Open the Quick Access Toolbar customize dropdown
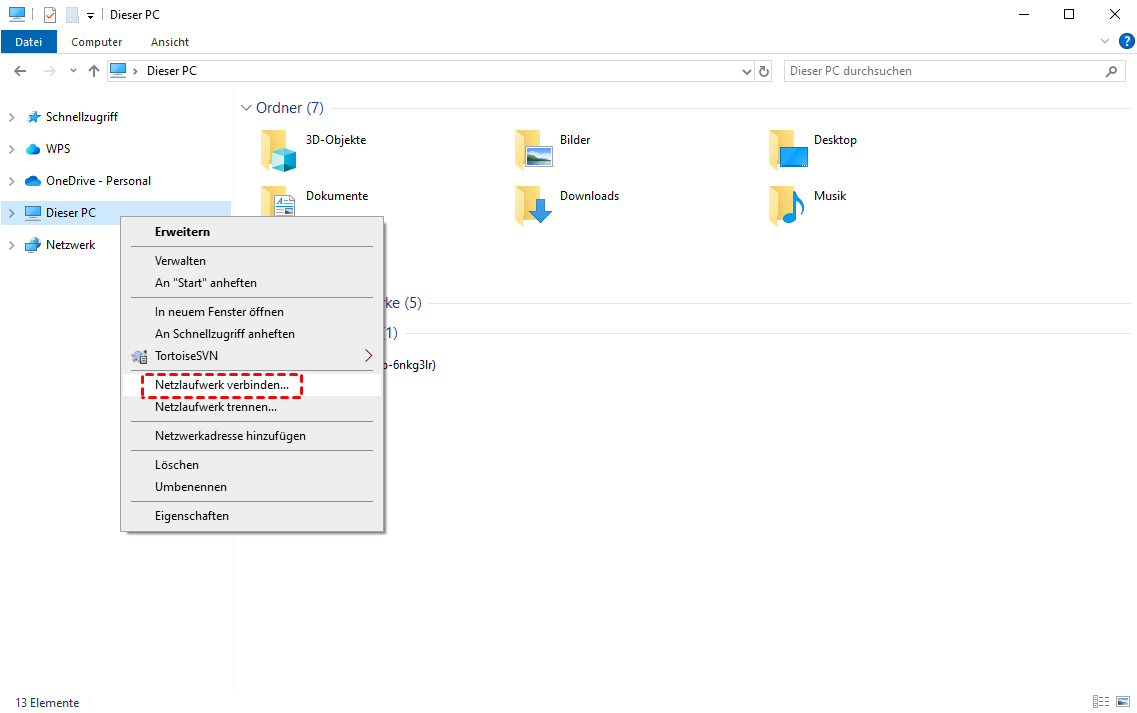The width and height of the screenshot is (1137, 713). pos(90,15)
